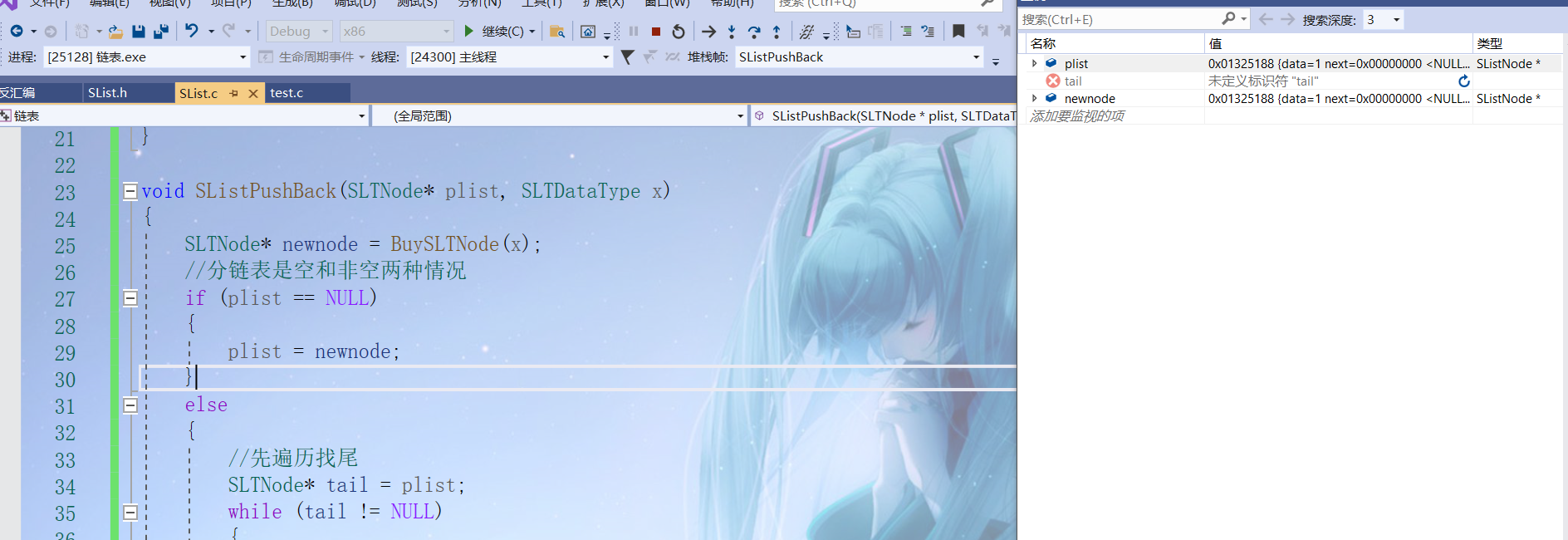Click the red error icon beside tail
1568x540 pixels.
(x=1053, y=81)
